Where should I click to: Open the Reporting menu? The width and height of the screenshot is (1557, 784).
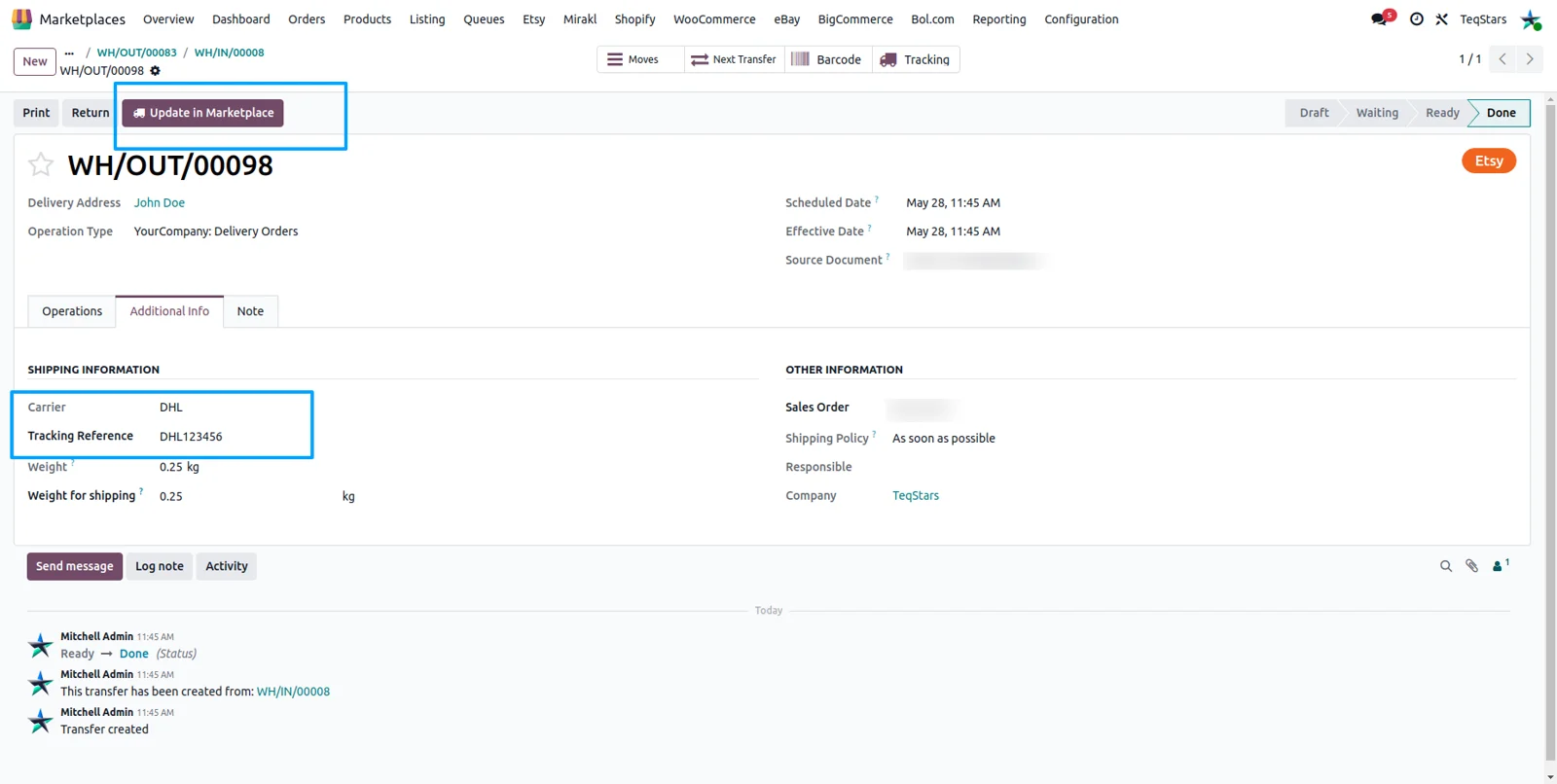999,19
